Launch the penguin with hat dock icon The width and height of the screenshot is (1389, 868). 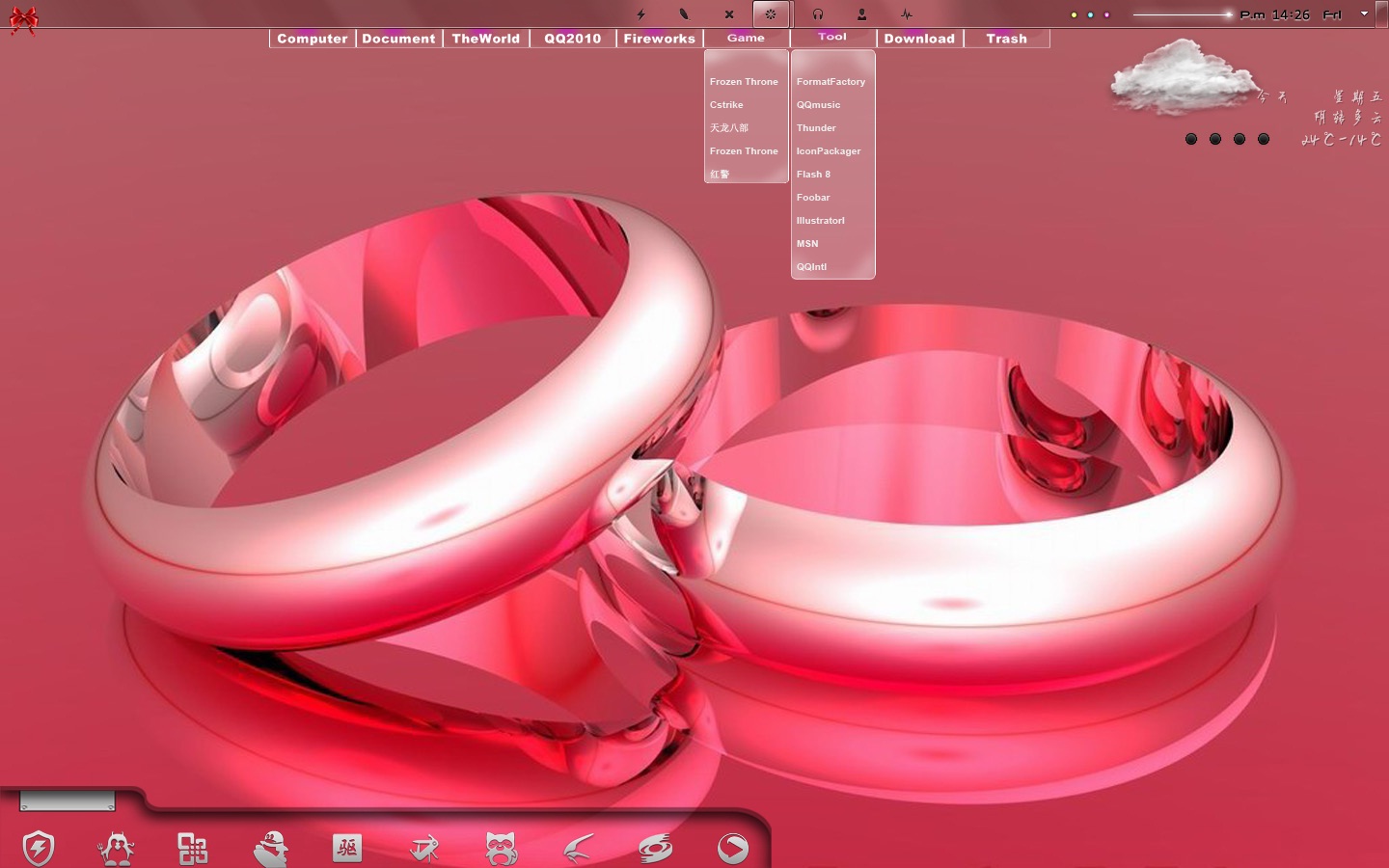[x=271, y=849]
